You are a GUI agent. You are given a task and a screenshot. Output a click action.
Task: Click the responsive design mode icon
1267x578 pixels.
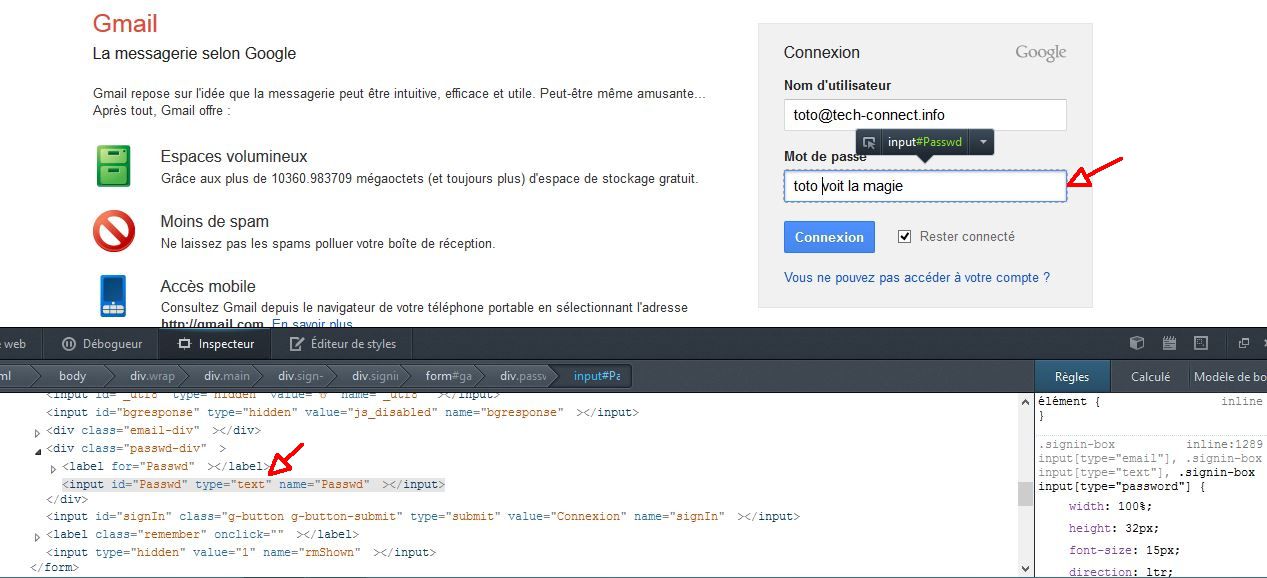pos(1201,343)
